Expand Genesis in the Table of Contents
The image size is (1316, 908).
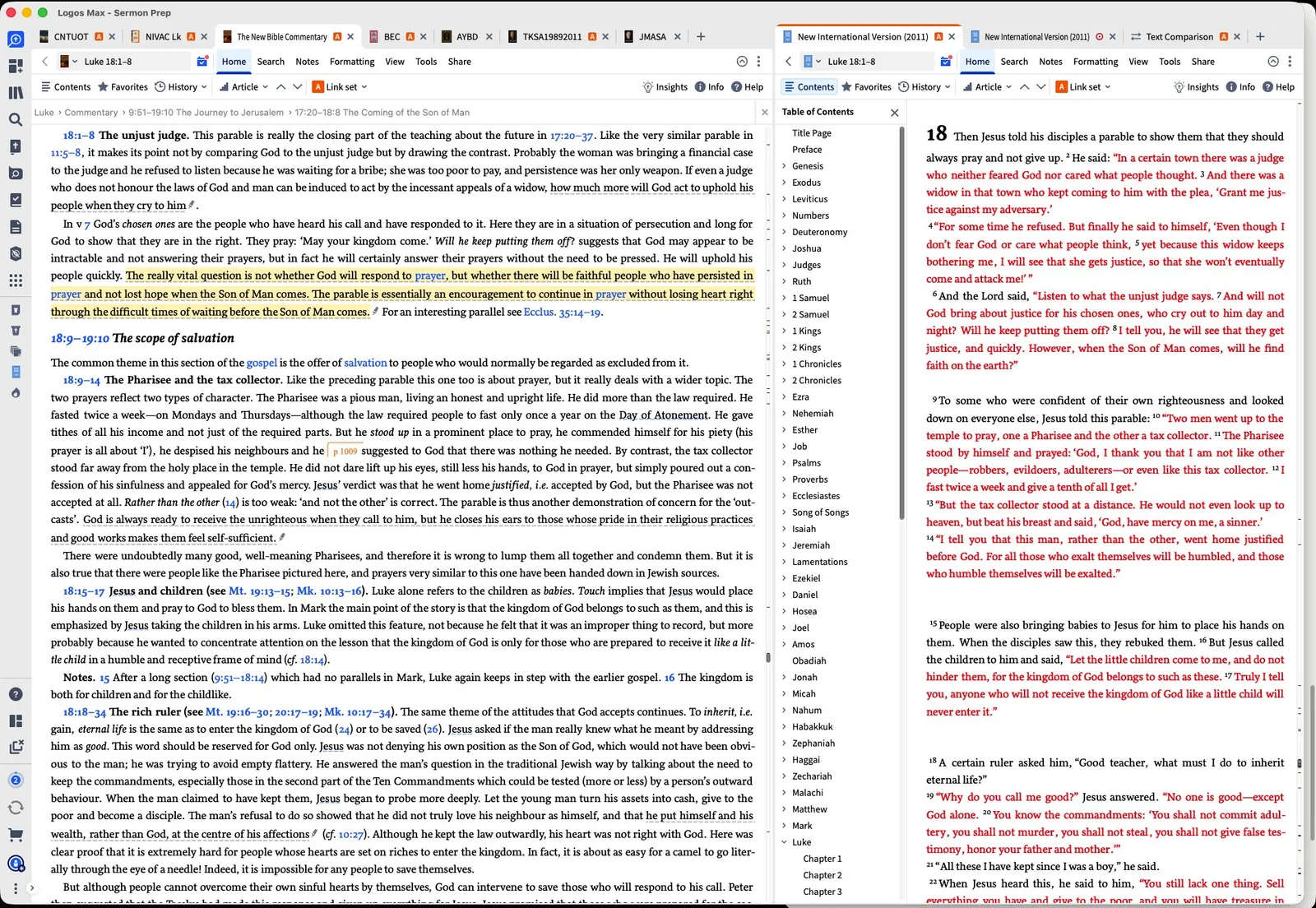coord(784,166)
